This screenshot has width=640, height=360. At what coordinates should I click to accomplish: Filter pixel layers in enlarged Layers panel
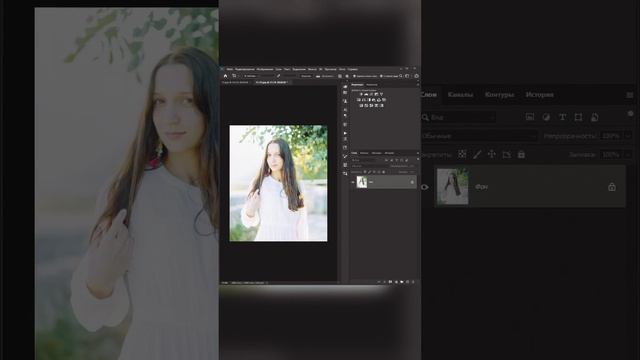click(530, 117)
